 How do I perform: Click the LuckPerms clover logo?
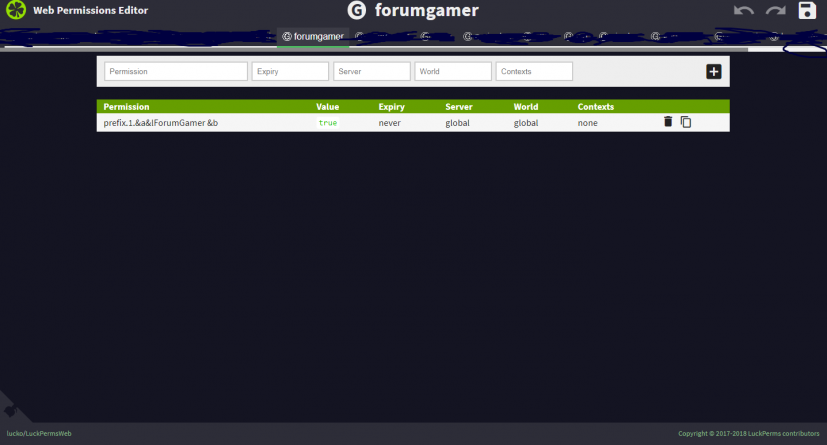16,9
